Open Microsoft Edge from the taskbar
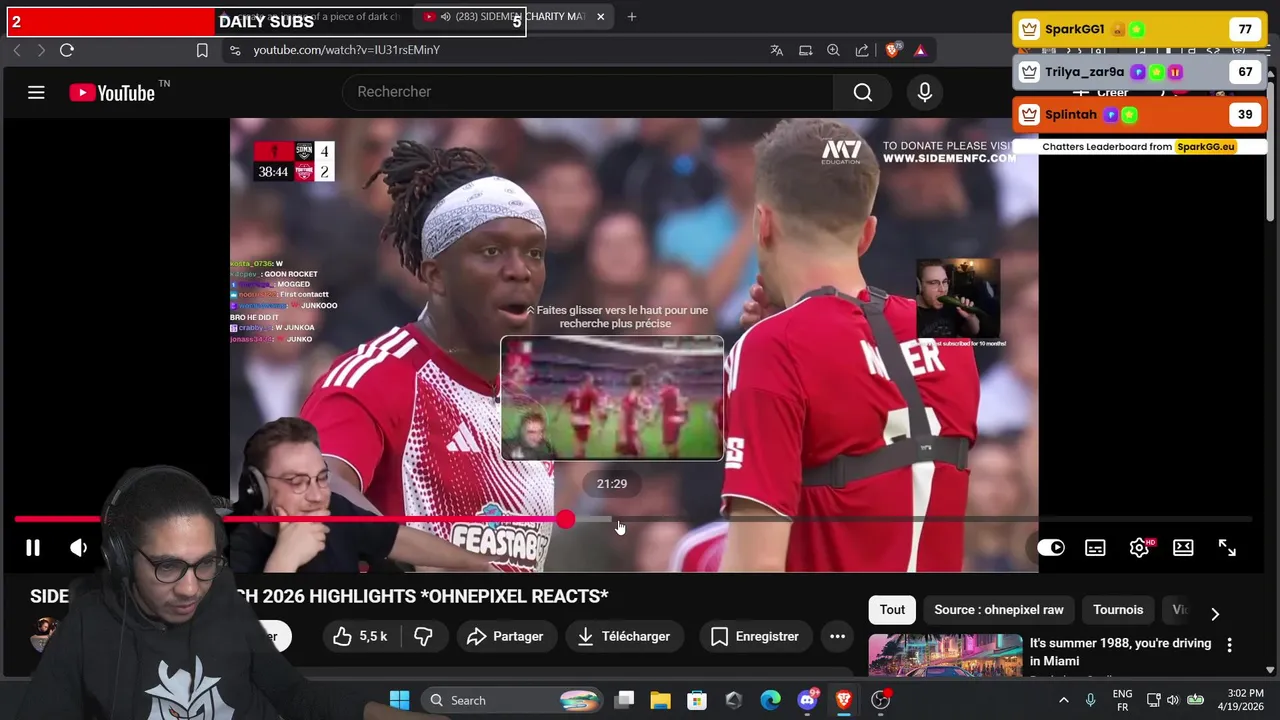The image size is (1280, 720). click(x=770, y=700)
